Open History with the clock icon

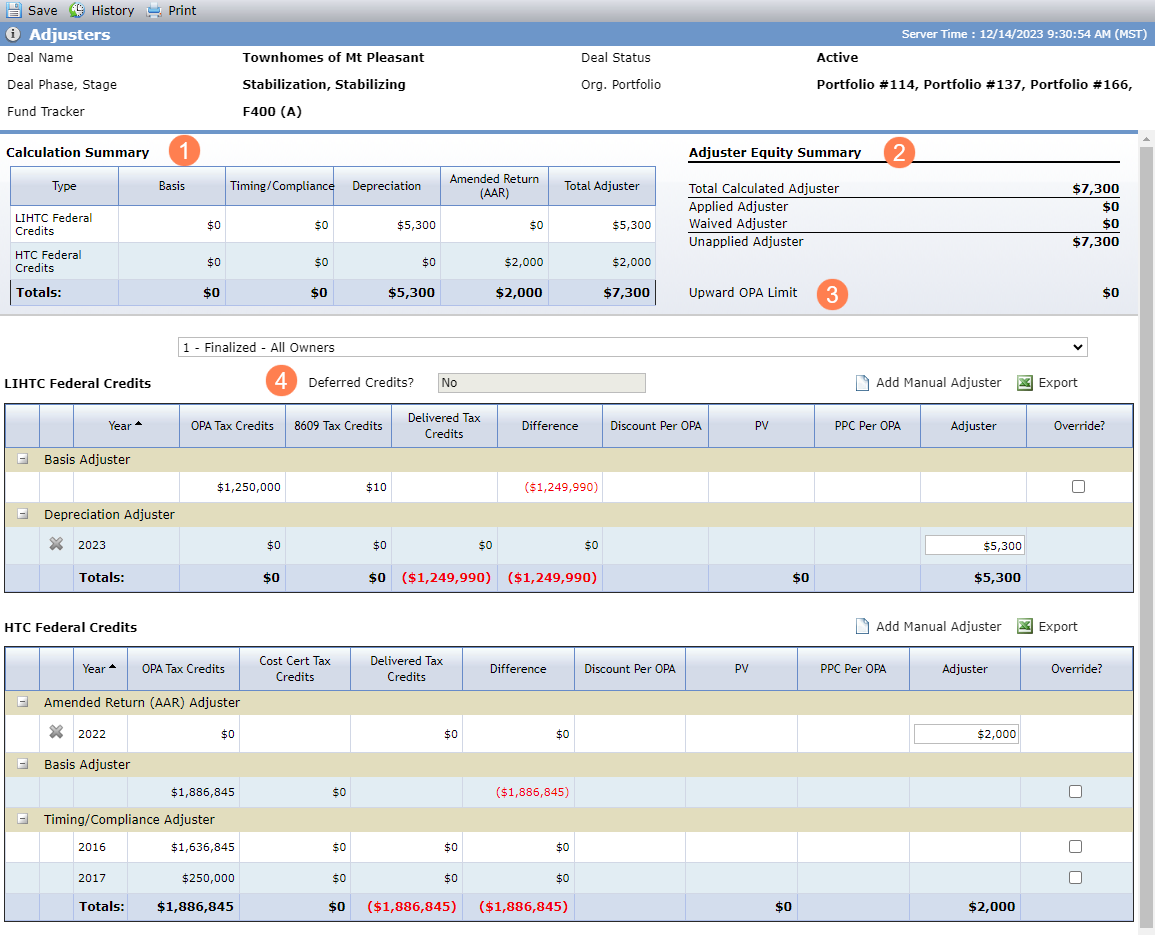point(77,10)
